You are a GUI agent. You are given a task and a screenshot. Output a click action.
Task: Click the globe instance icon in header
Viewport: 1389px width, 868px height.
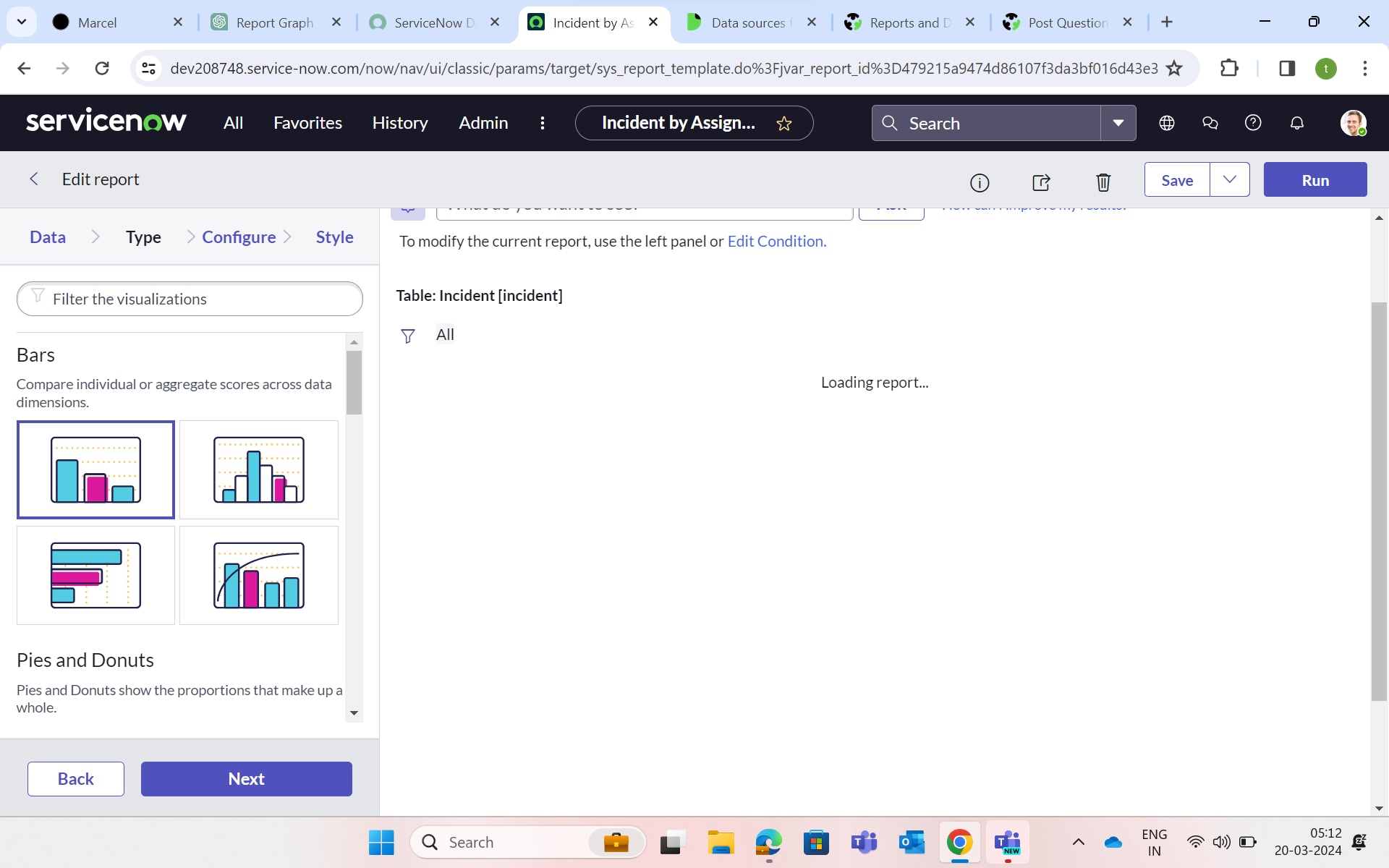(1167, 123)
